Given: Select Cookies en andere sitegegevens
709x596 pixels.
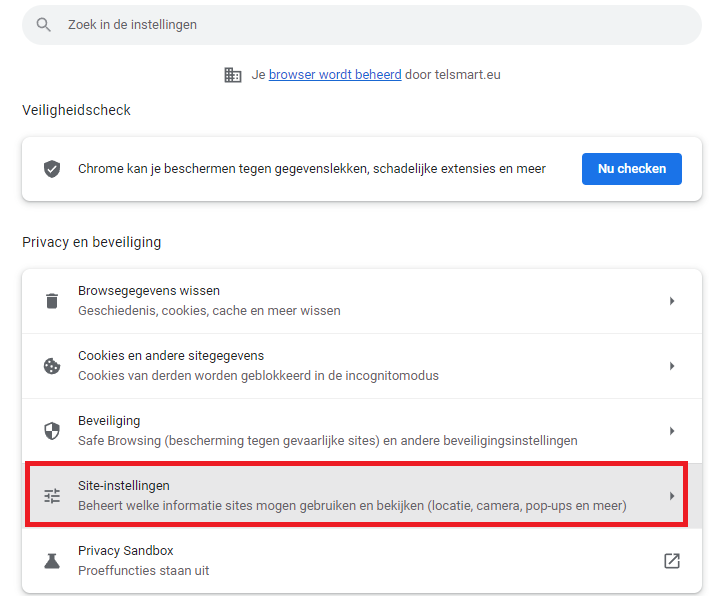Looking at the screenshot, I should tap(171, 356).
